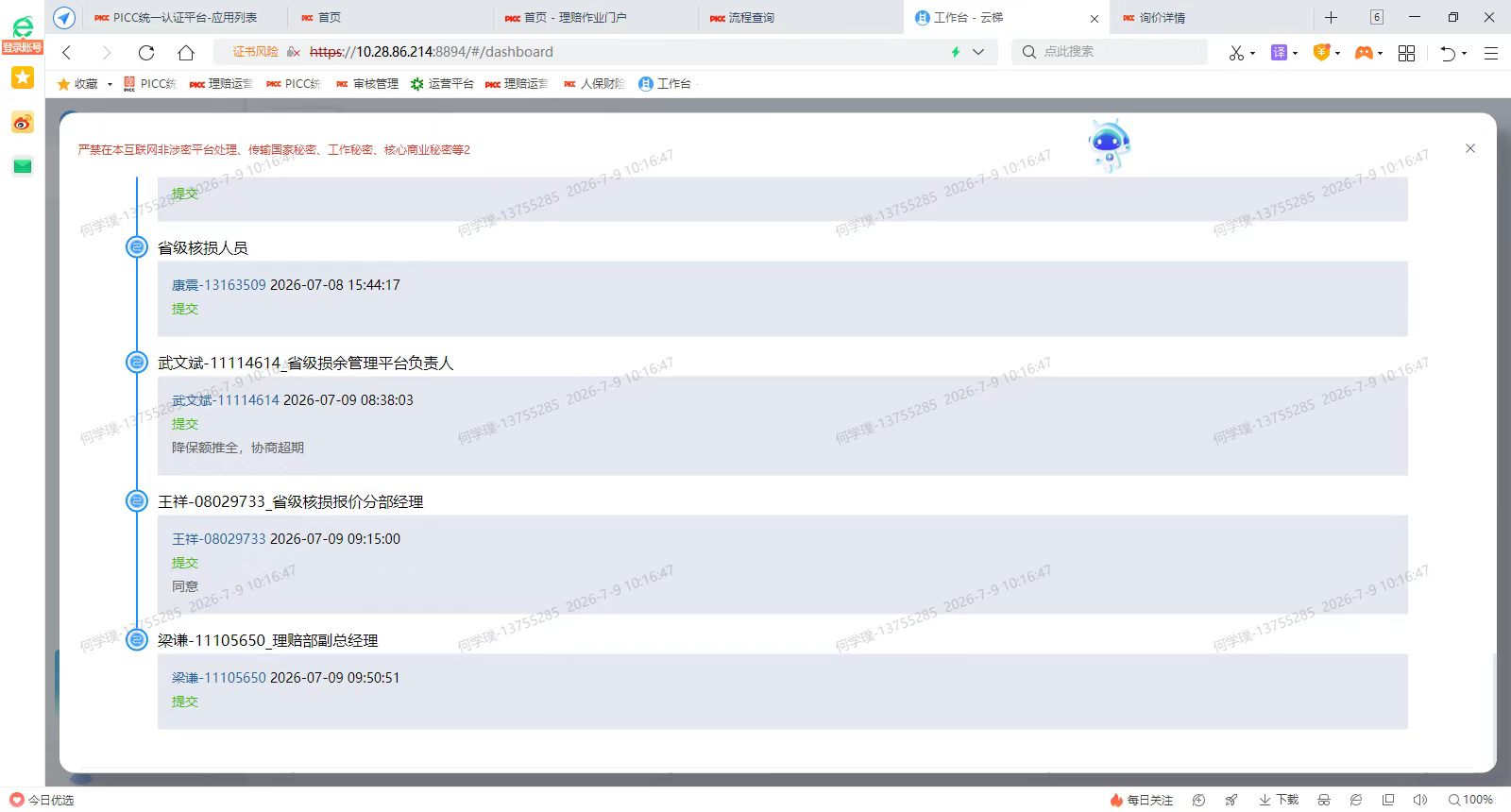This screenshot has width=1511, height=812.
Task: Open the scissors screenshot tool
Action: [1236, 53]
